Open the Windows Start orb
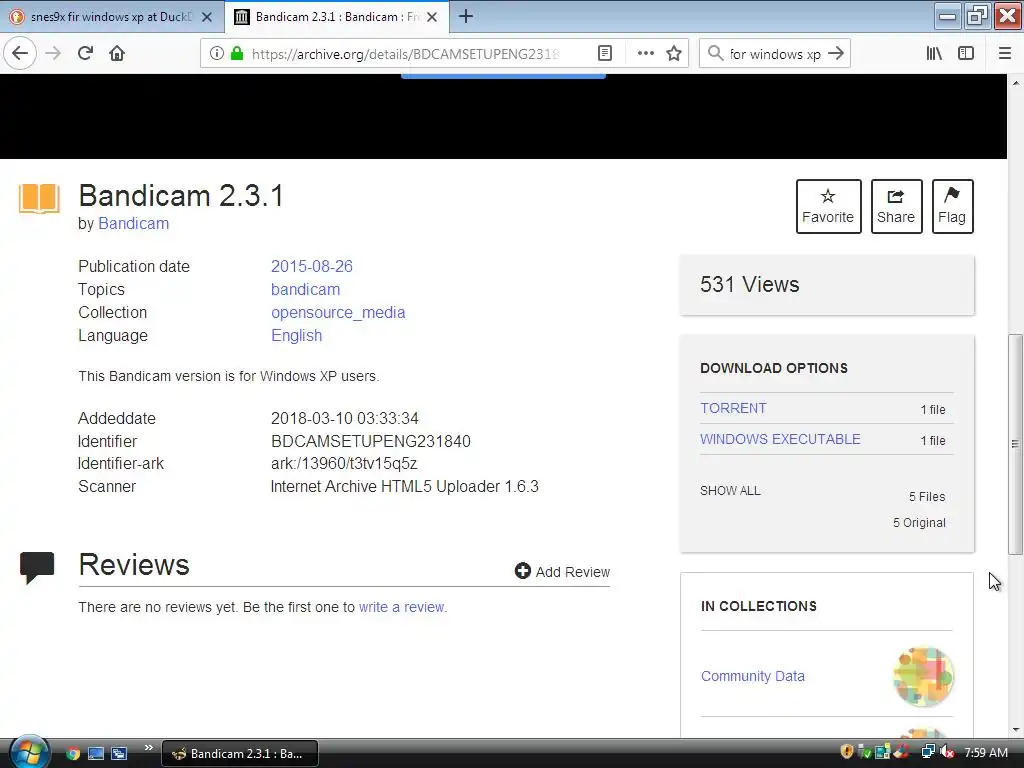The height and width of the screenshot is (768, 1024). (29, 752)
